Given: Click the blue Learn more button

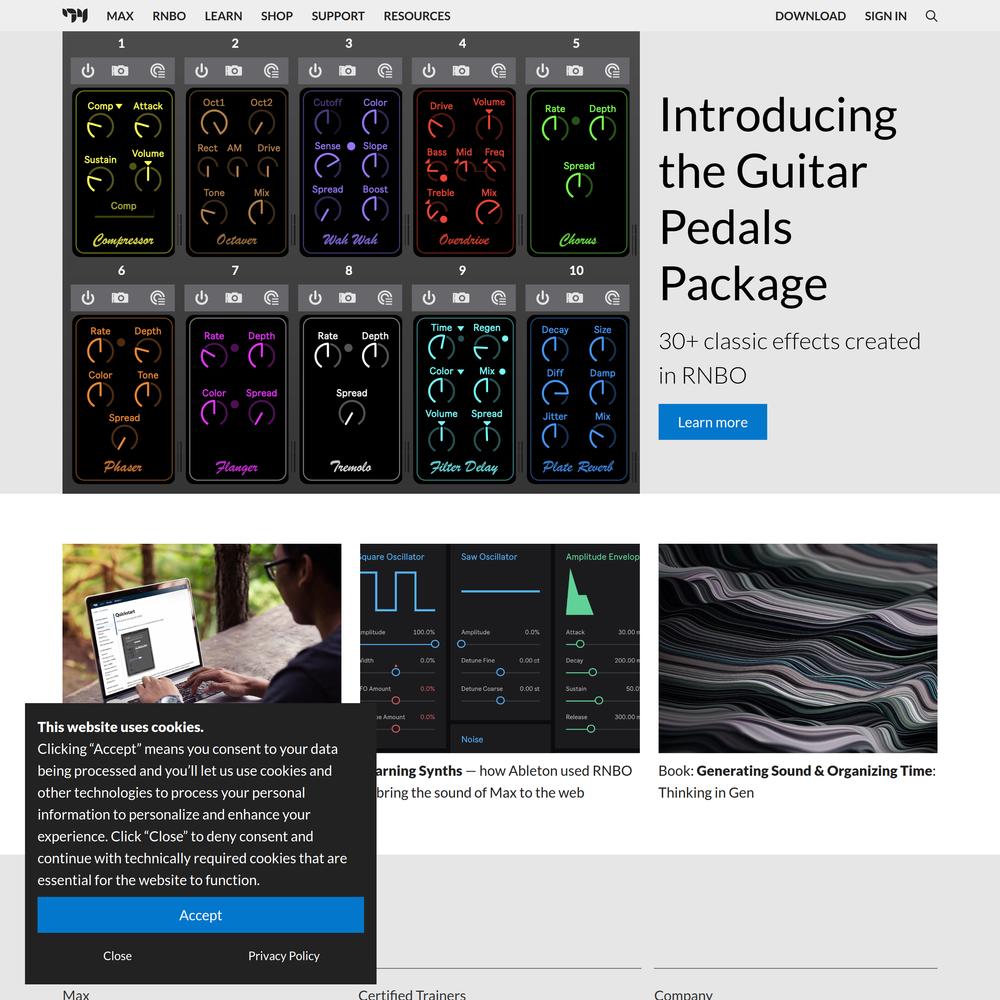Looking at the screenshot, I should [712, 422].
